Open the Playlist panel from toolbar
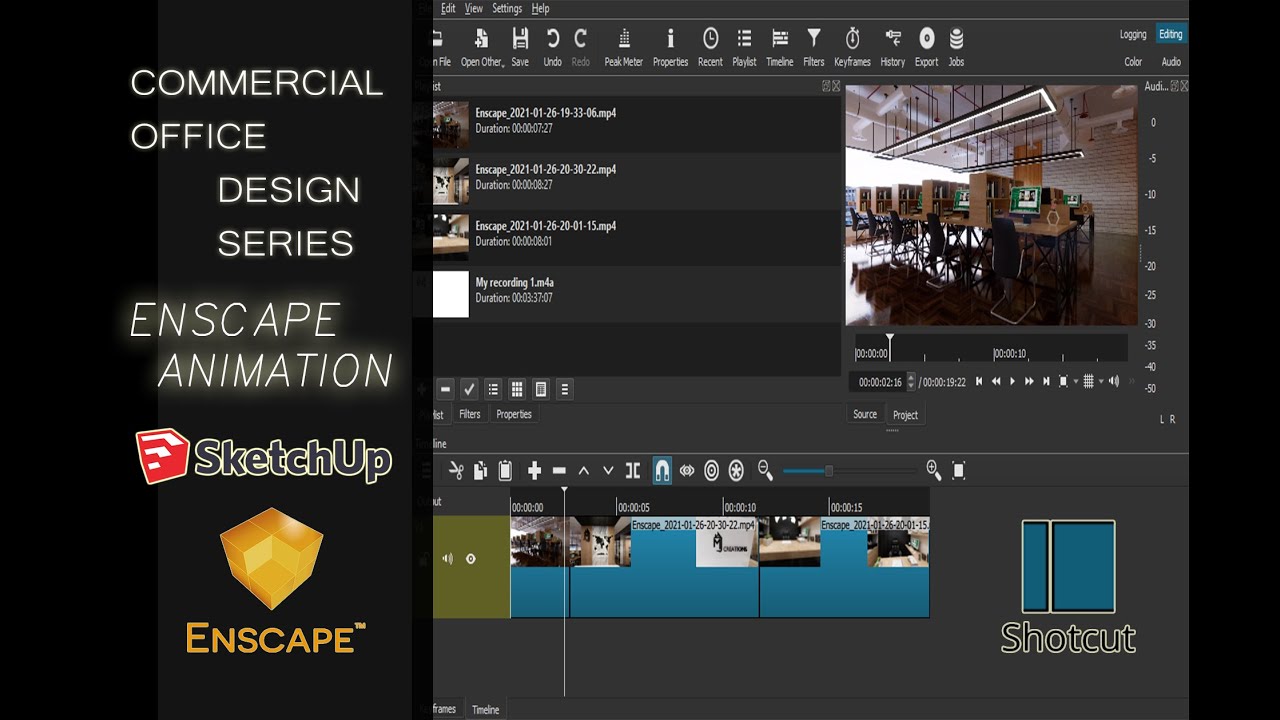The image size is (1280, 720). (x=744, y=47)
